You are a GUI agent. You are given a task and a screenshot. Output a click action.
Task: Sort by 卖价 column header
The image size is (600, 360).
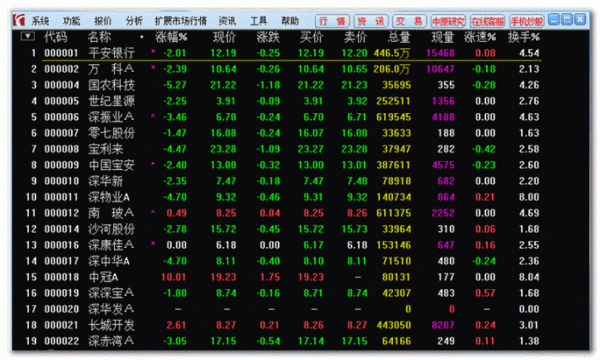point(355,37)
